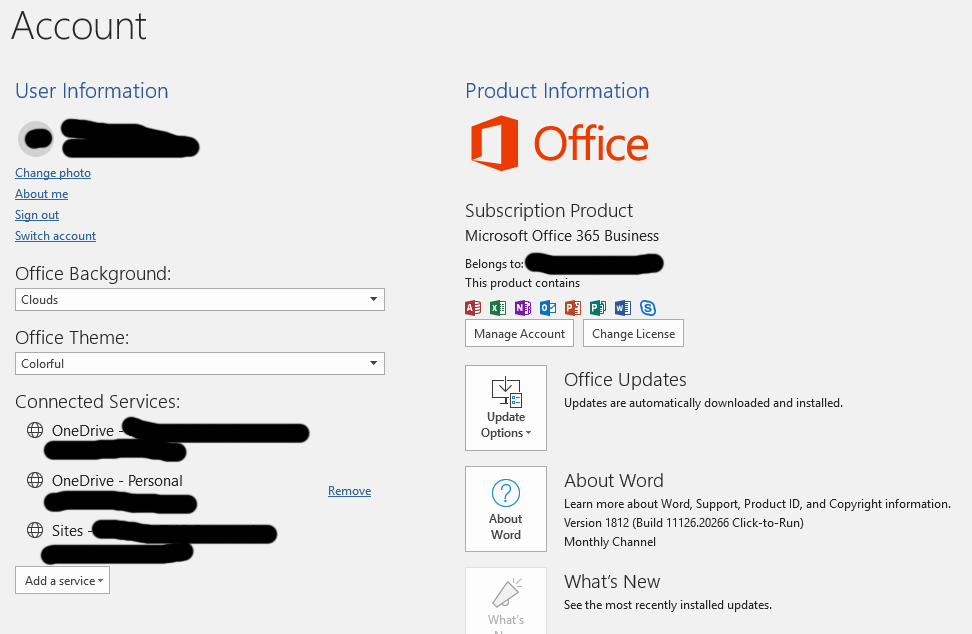972x634 pixels.
Task: Click the Manage Account button
Action: click(519, 333)
